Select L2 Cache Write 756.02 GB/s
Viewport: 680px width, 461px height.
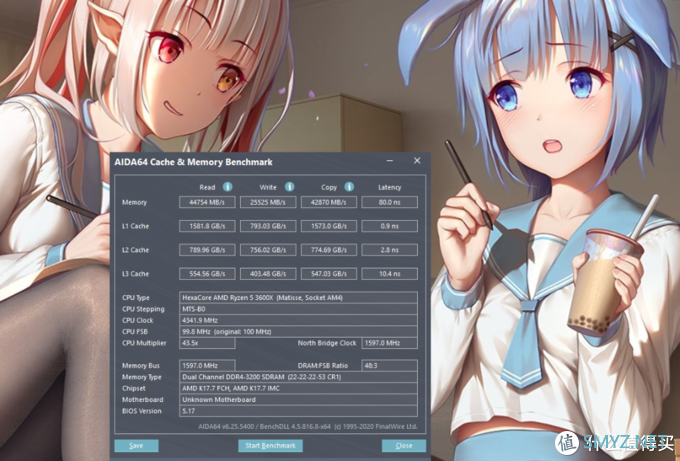tap(268, 250)
